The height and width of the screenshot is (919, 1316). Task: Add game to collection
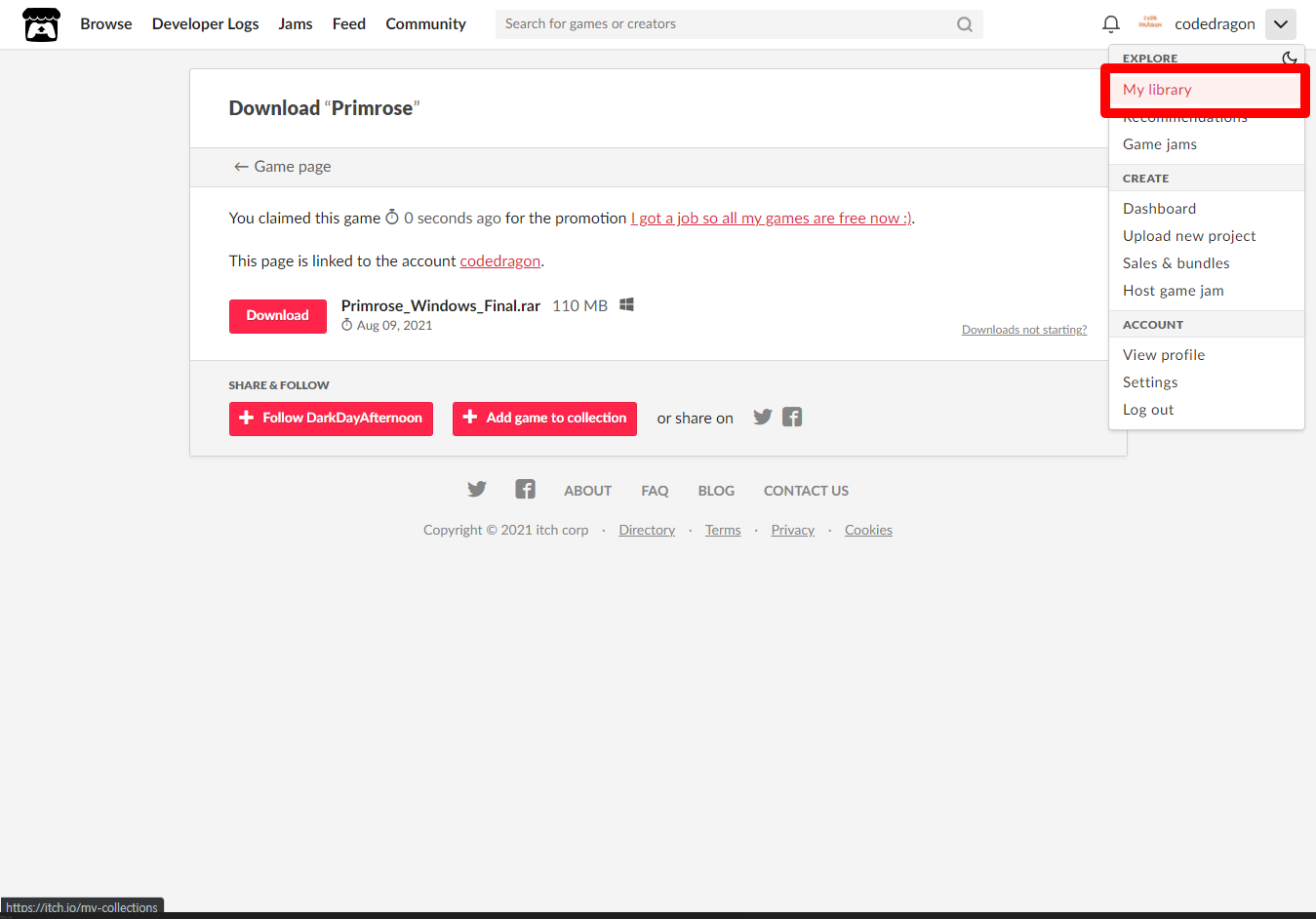click(x=544, y=419)
